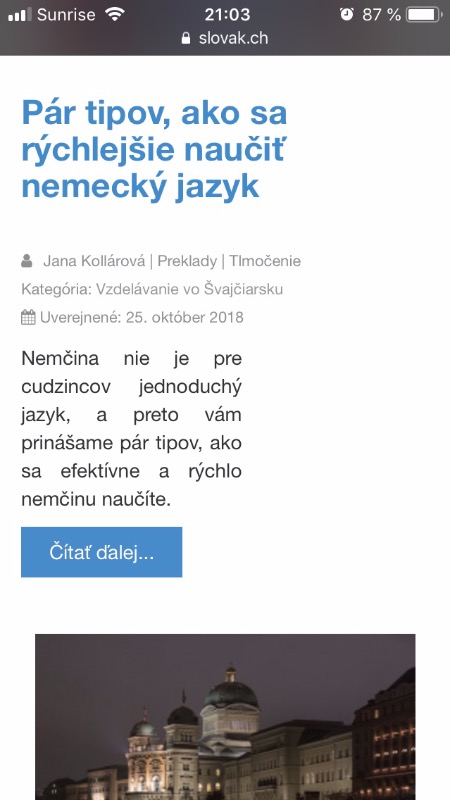Click the article intro paragraph about Nemčina
The height and width of the screenshot is (800, 450).
131,429
